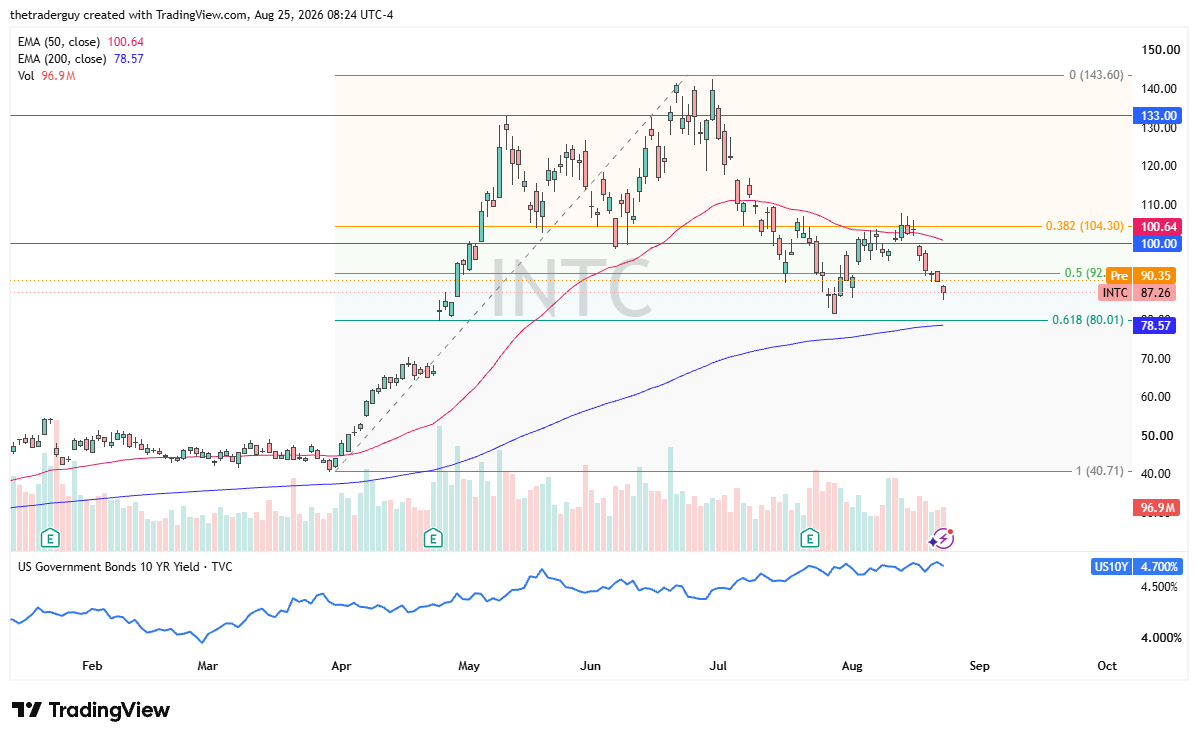
Task: Select the Fibonacci 0.382 (104.30) level label
Action: coord(1084,226)
